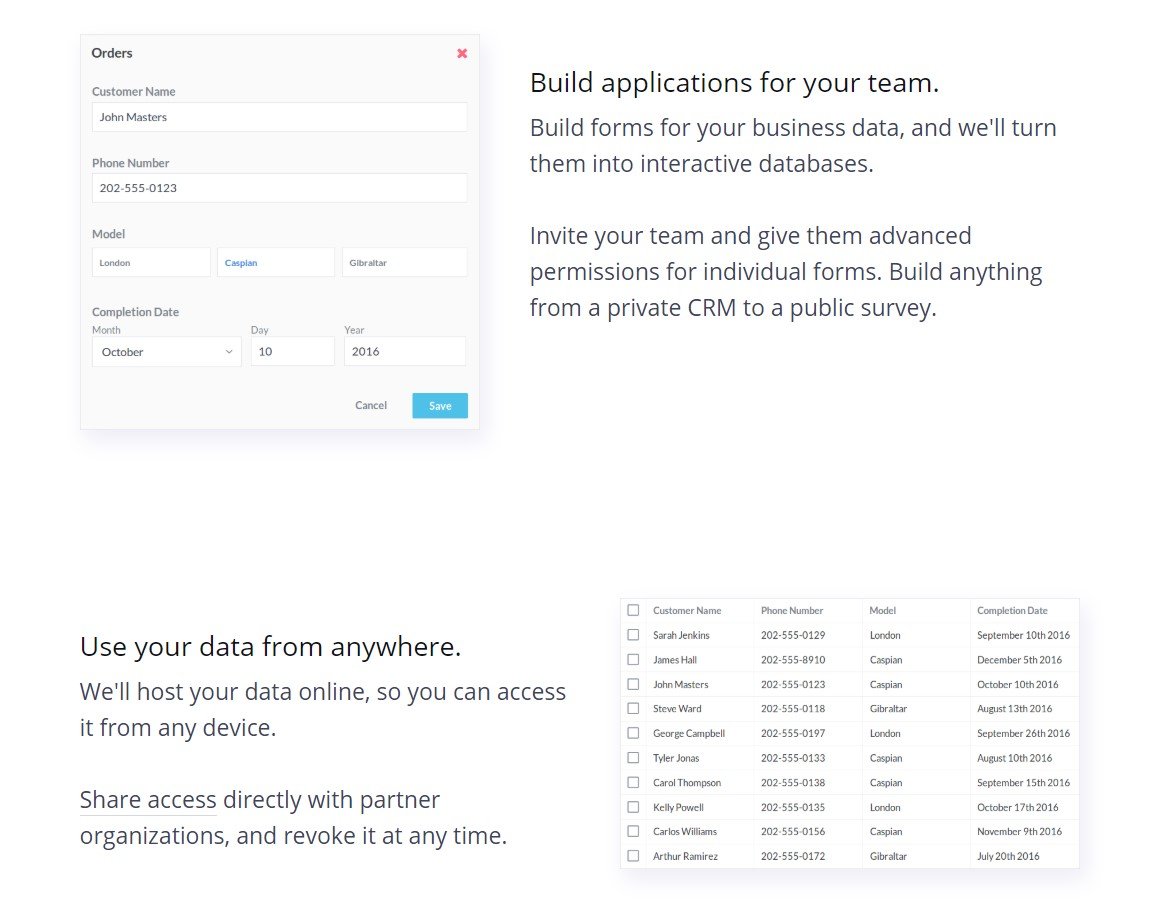Viewport: 1153px width, 918px height.
Task: Close the Orders dialog with red X
Action: click(462, 53)
